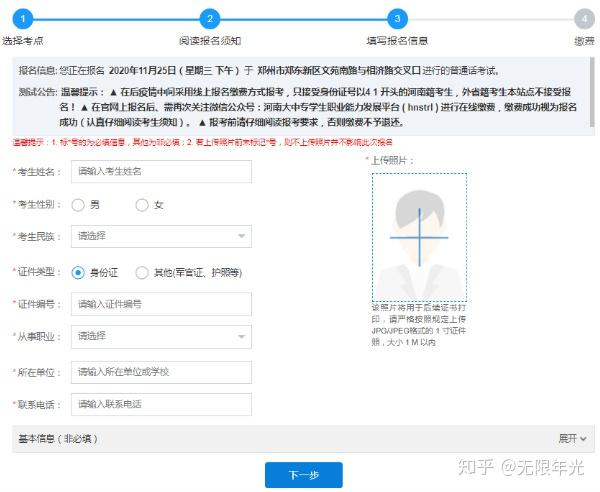Click the 基本信息(非必填) heading text
Screen dimensions: 600x492
(x=58, y=438)
